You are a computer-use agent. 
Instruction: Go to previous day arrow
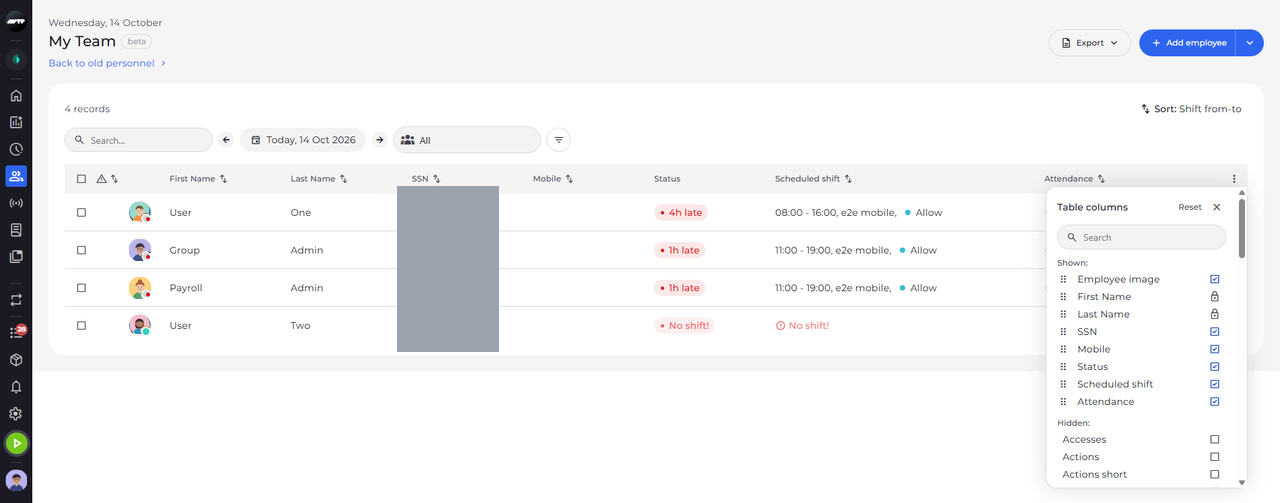pyautogui.click(x=226, y=140)
